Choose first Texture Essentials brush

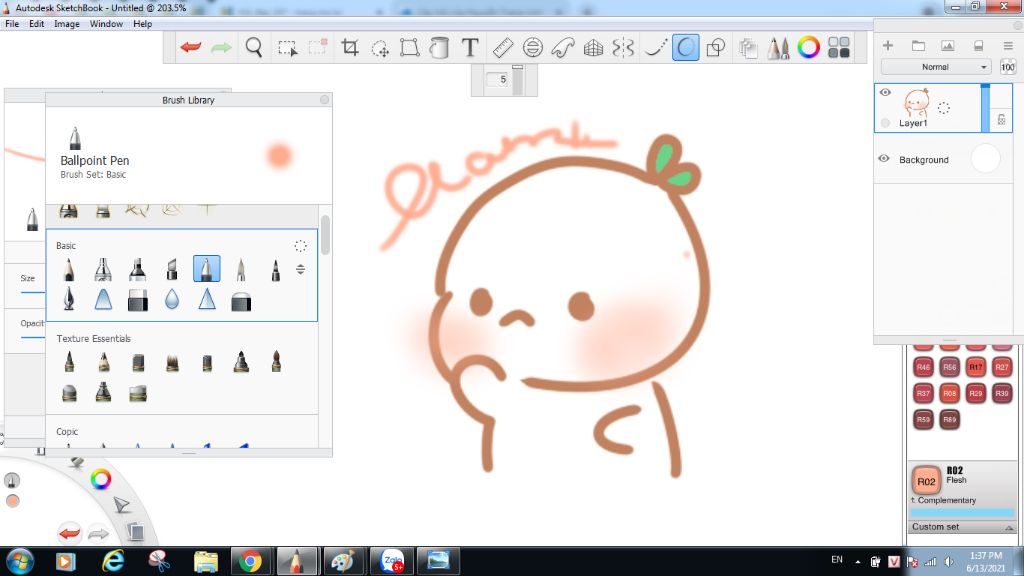tap(69, 362)
